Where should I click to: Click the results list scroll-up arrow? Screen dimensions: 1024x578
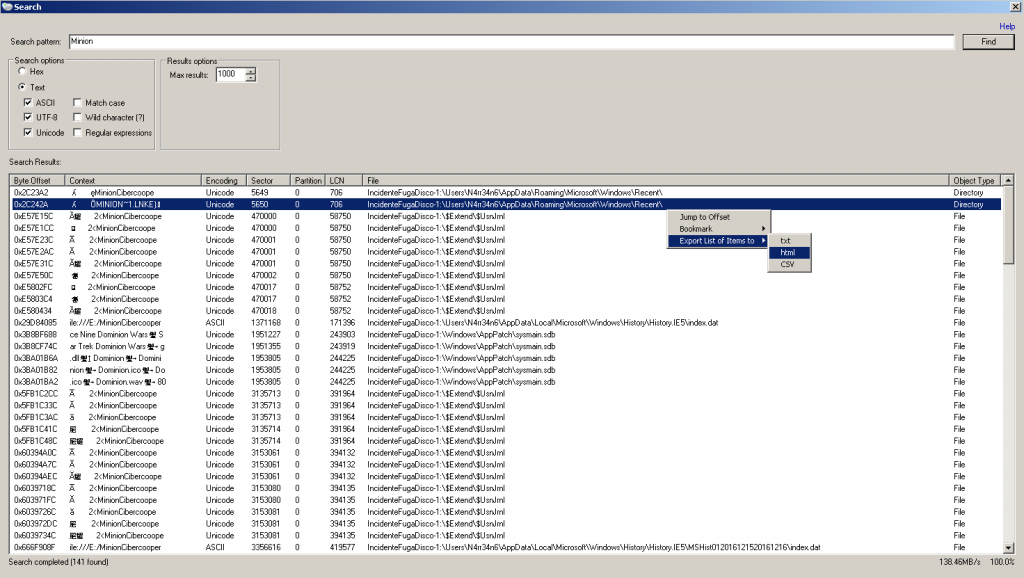[x=1006, y=181]
